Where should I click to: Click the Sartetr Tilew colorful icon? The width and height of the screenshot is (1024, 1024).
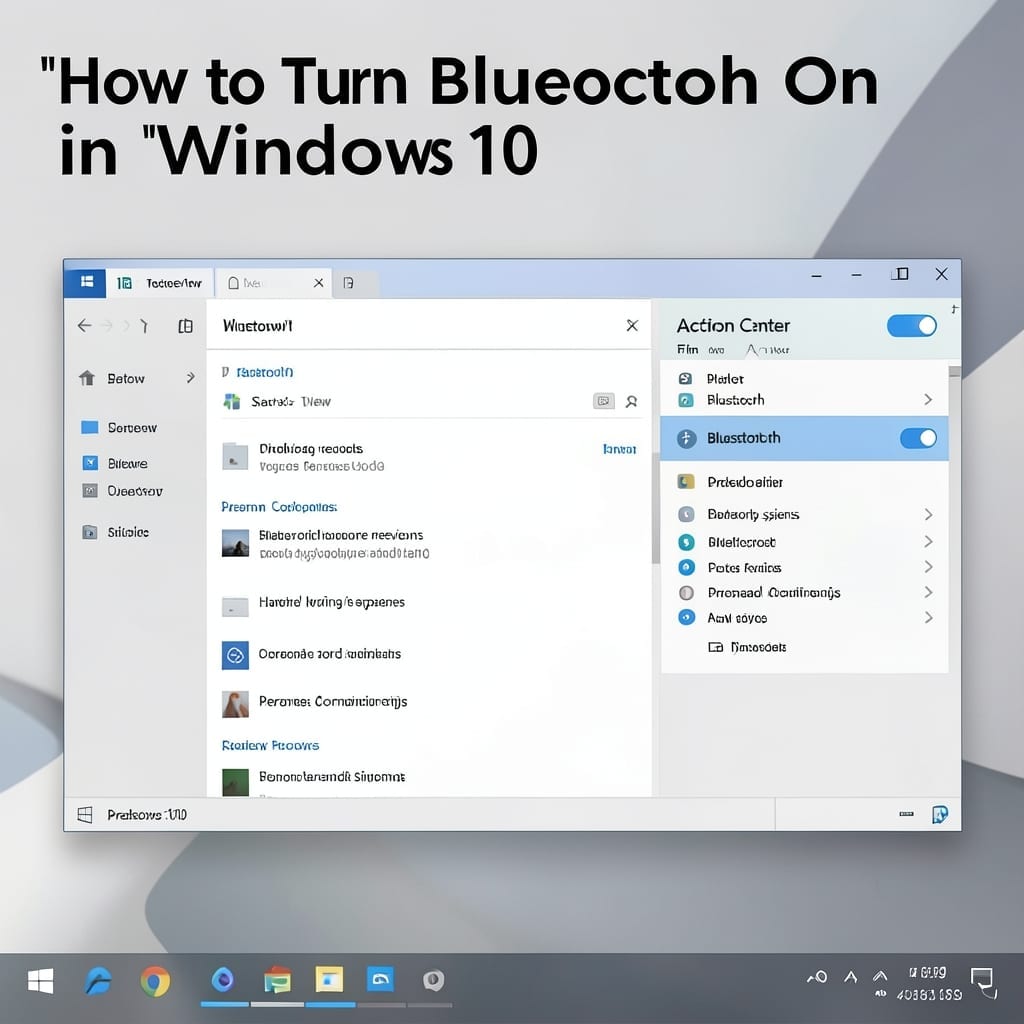pos(232,401)
